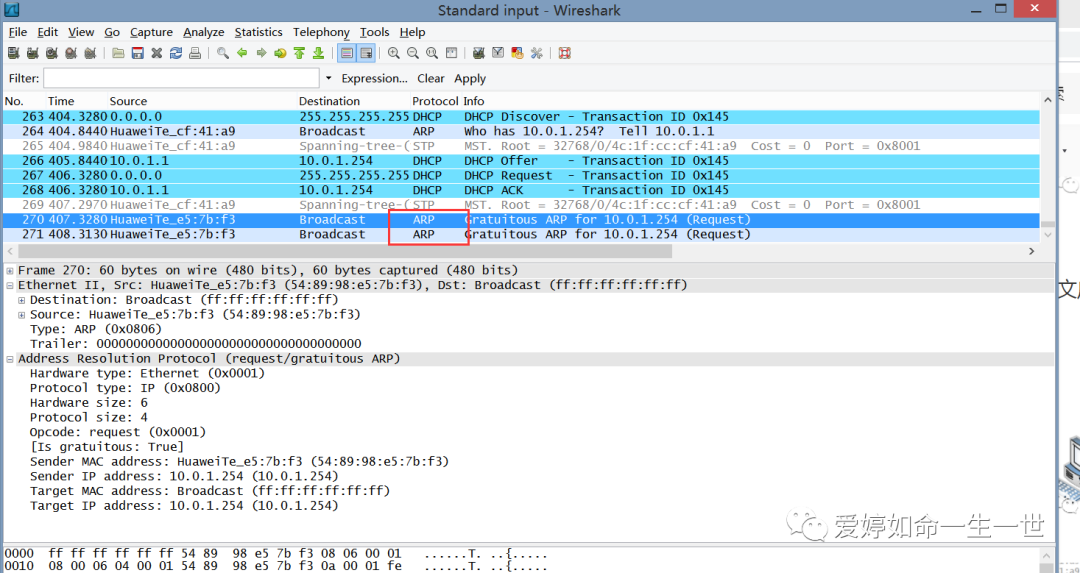Click packet list horizontal scrollbar right arrow
Screen dimensions: 1080x573
1032,251
